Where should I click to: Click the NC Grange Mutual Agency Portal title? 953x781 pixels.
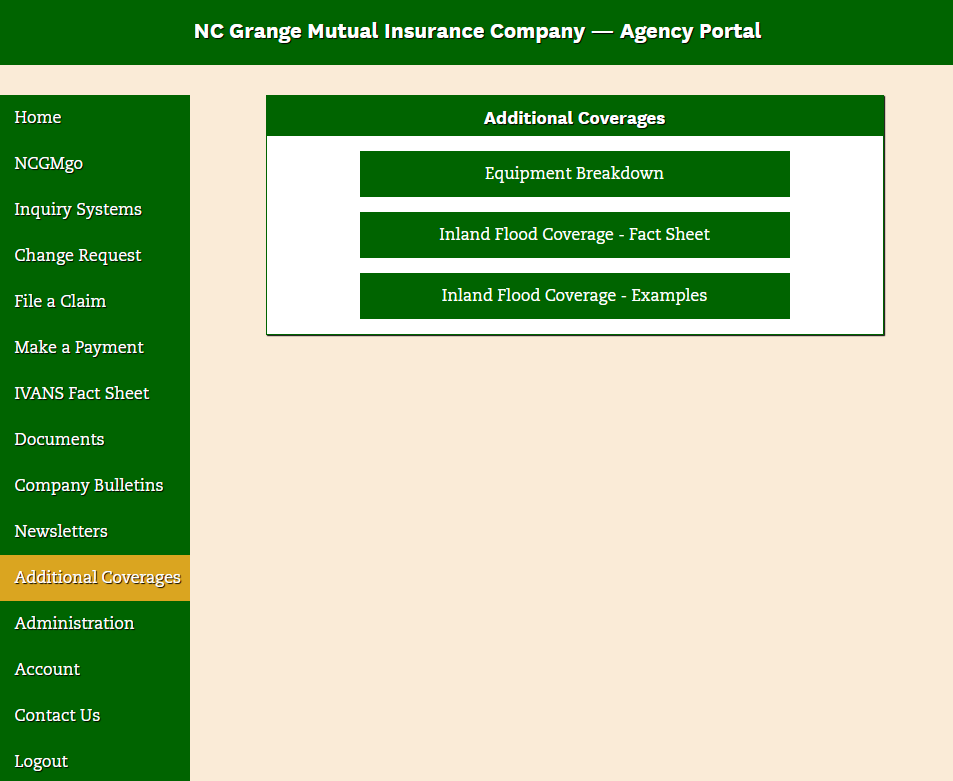click(477, 31)
